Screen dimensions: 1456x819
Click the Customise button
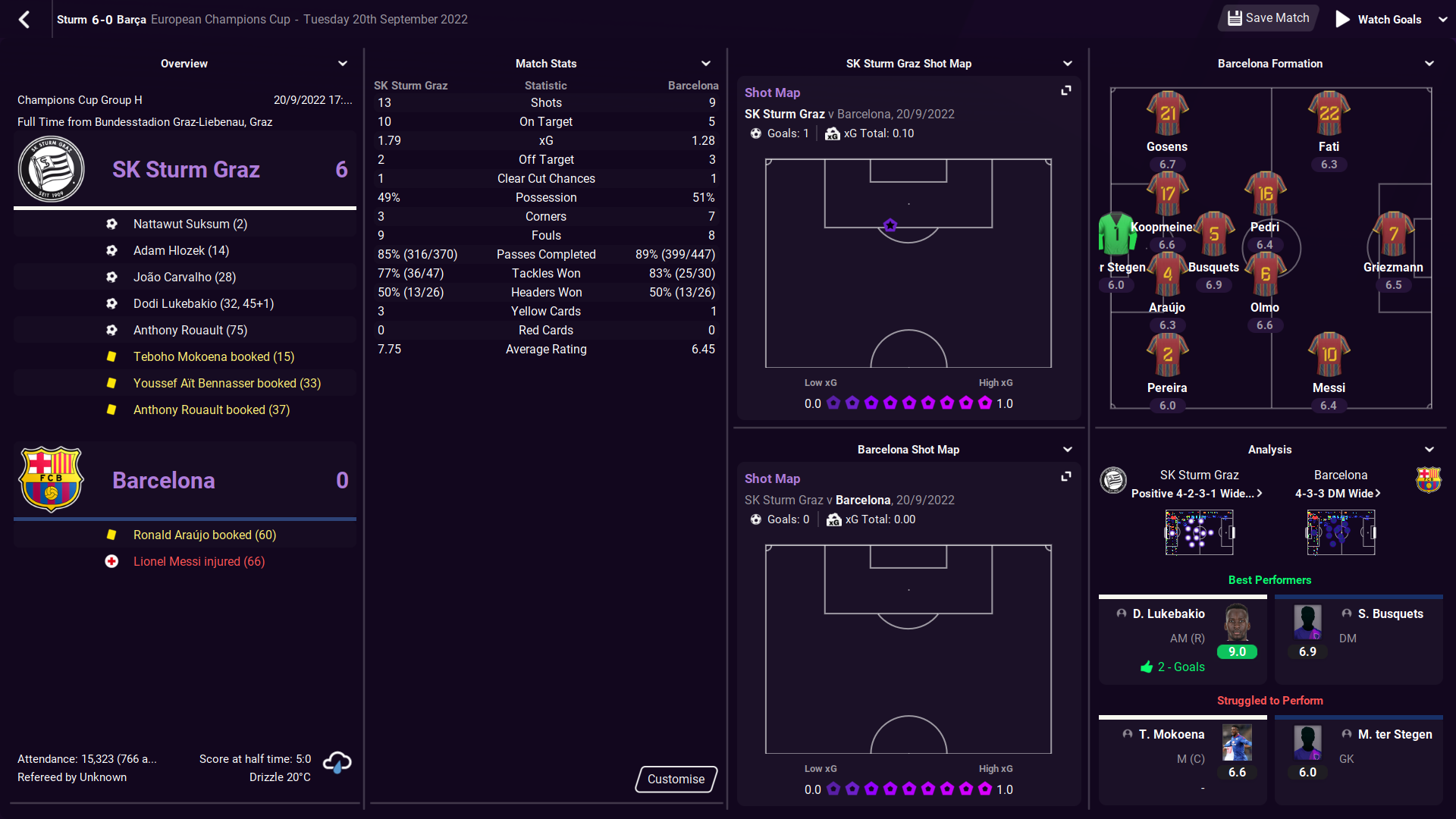tap(676, 779)
